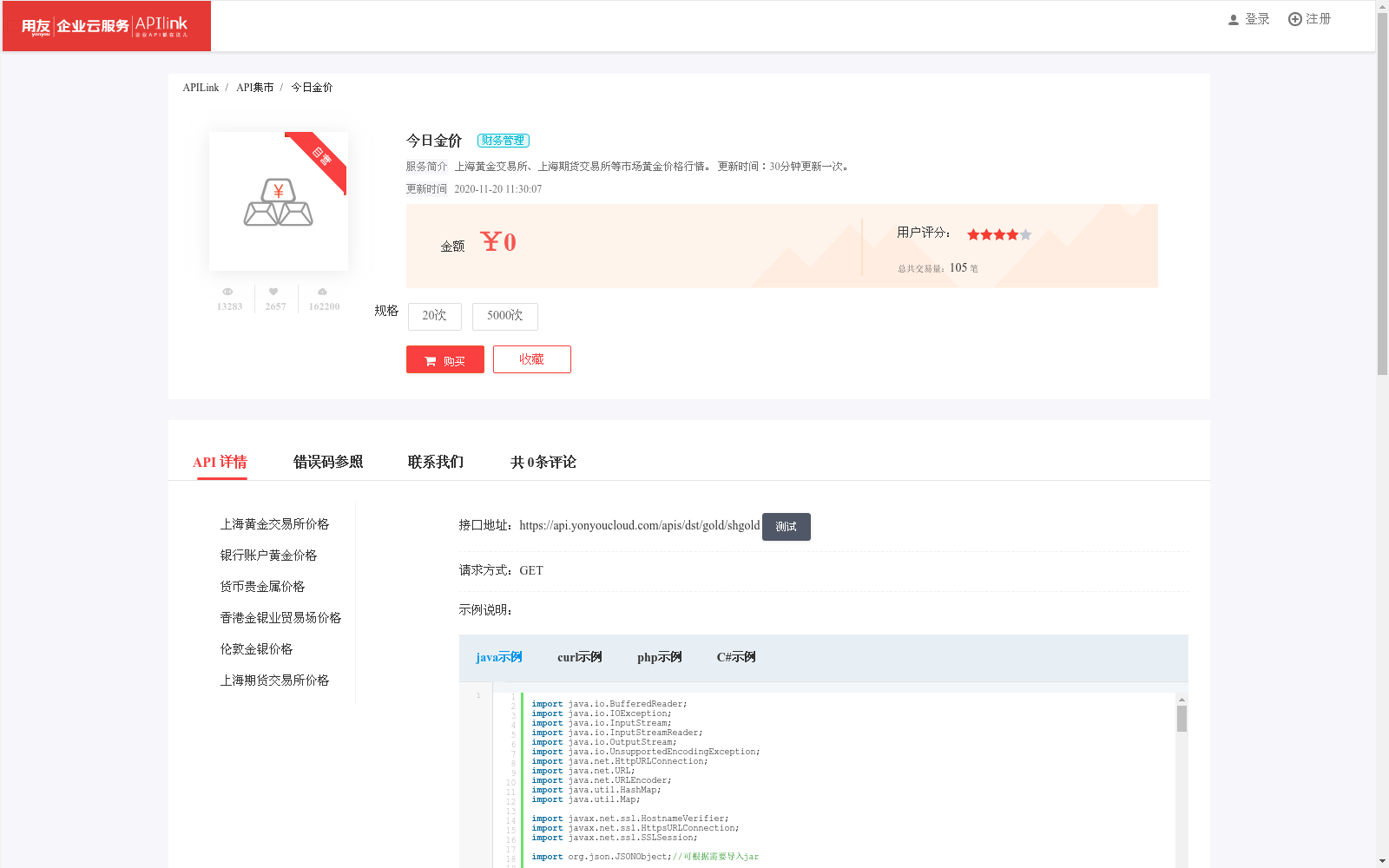Go to APILink breadcrumb
1389x868 pixels.
pyautogui.click(x=201, y=88)
